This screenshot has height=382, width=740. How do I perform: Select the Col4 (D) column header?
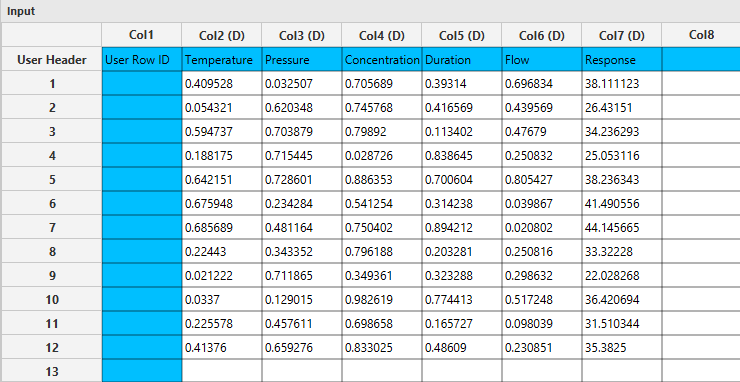[382, 35]
